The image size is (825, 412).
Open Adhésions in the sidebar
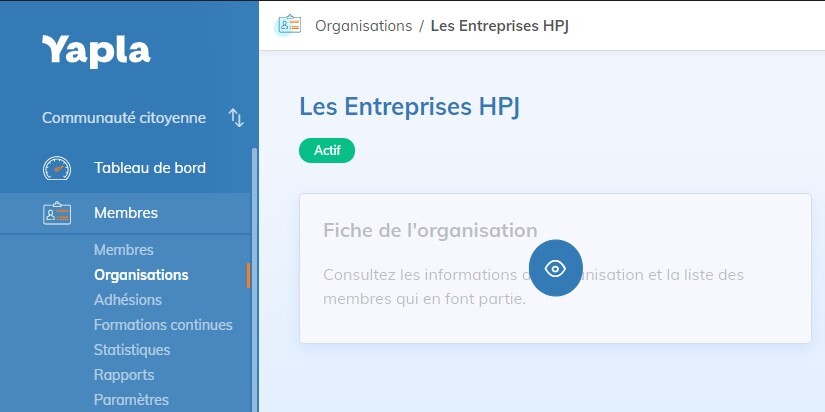(x=127, y=300)
